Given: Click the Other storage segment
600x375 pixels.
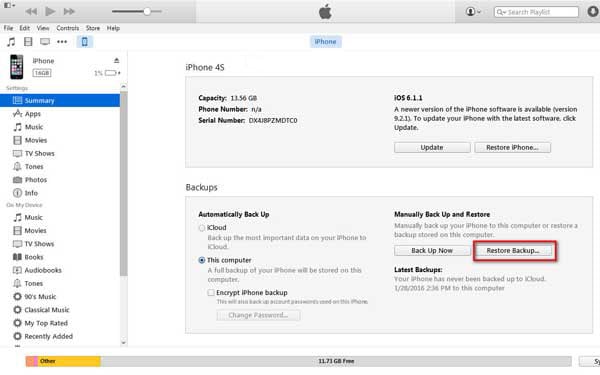Looking at the screenshot, I should click(x=69, y=361).
